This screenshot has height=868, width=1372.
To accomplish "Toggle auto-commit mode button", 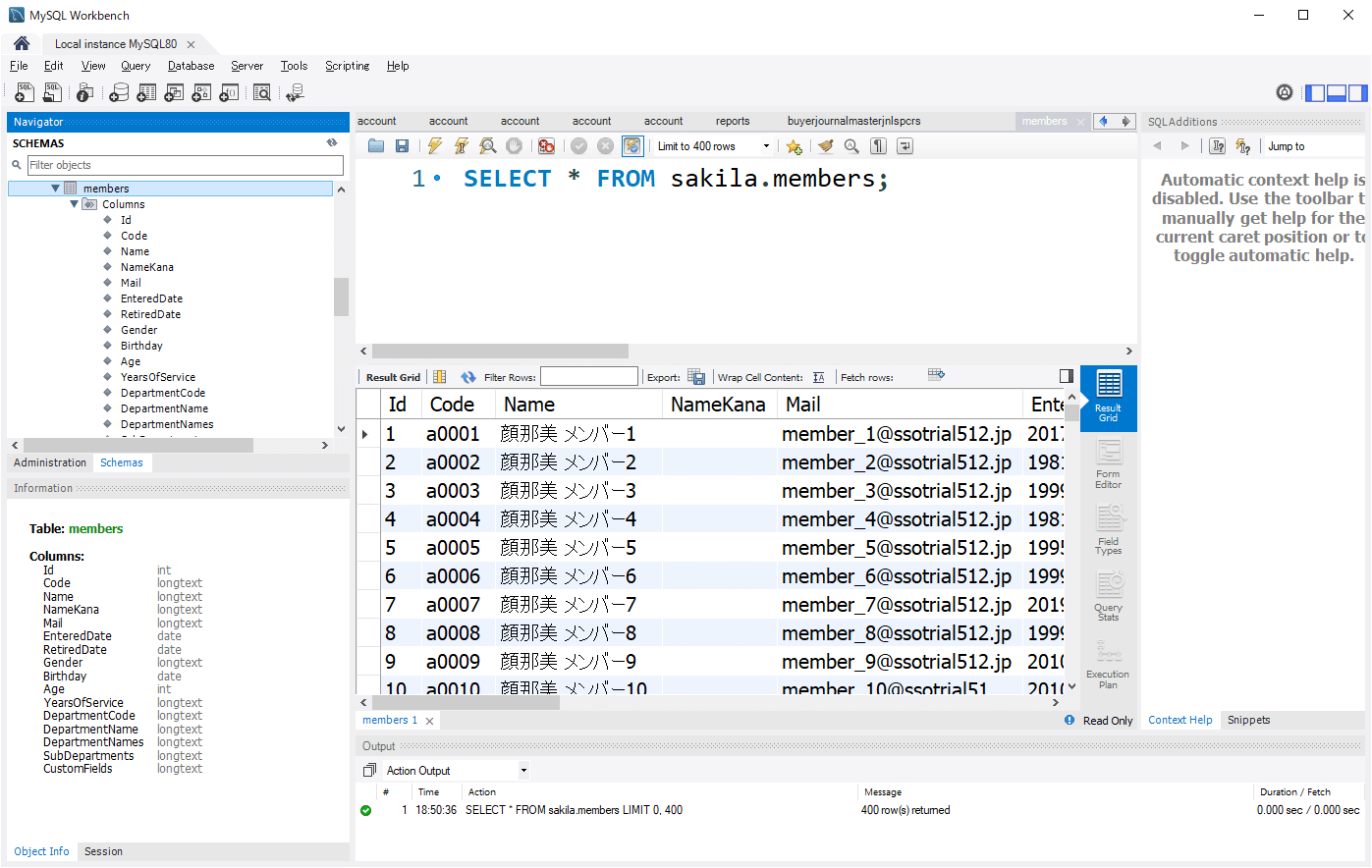I will 632,146.
